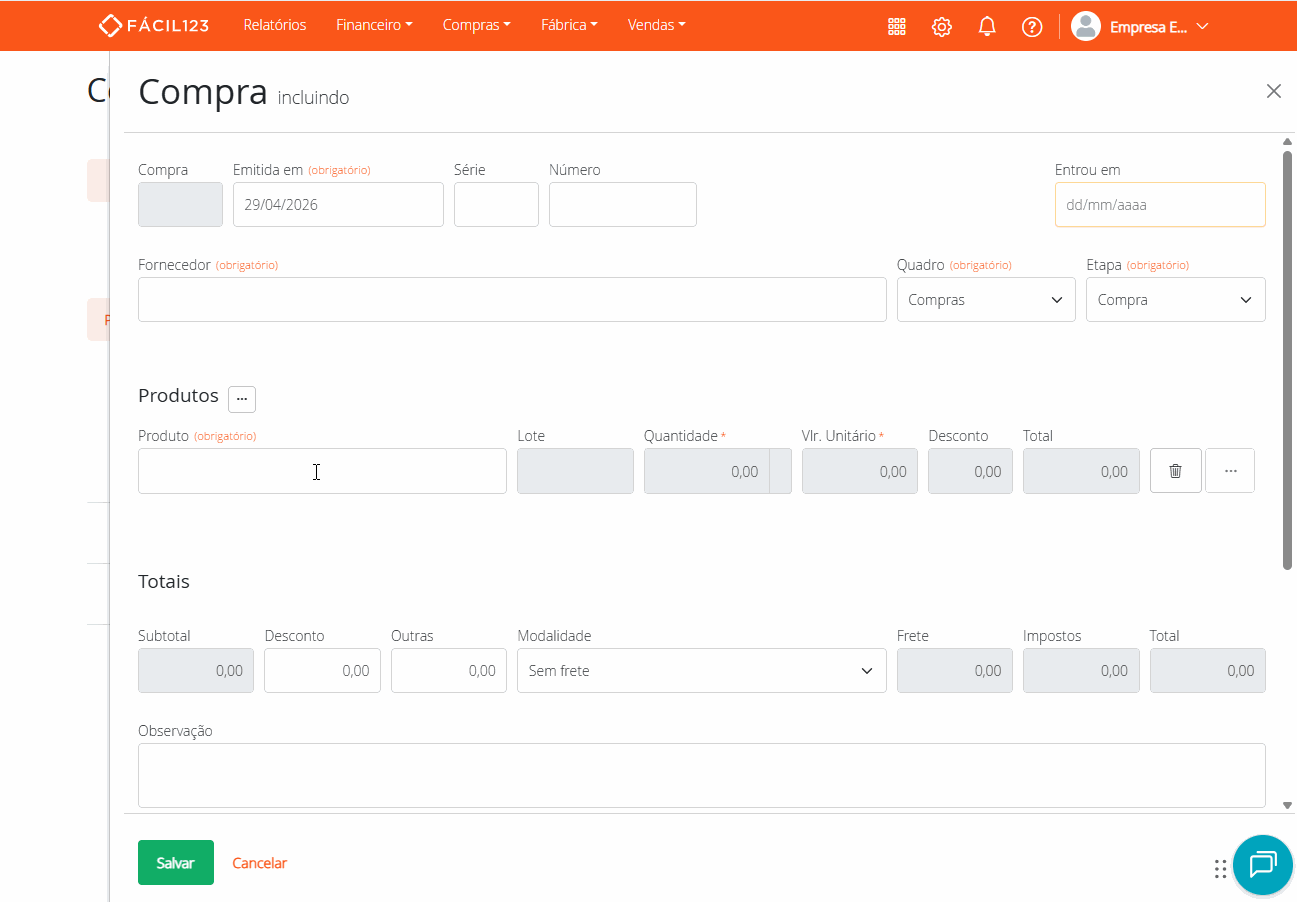1297x902 pixels.
Task: Click the Fácil123 logo
Action: coord(154,25)
